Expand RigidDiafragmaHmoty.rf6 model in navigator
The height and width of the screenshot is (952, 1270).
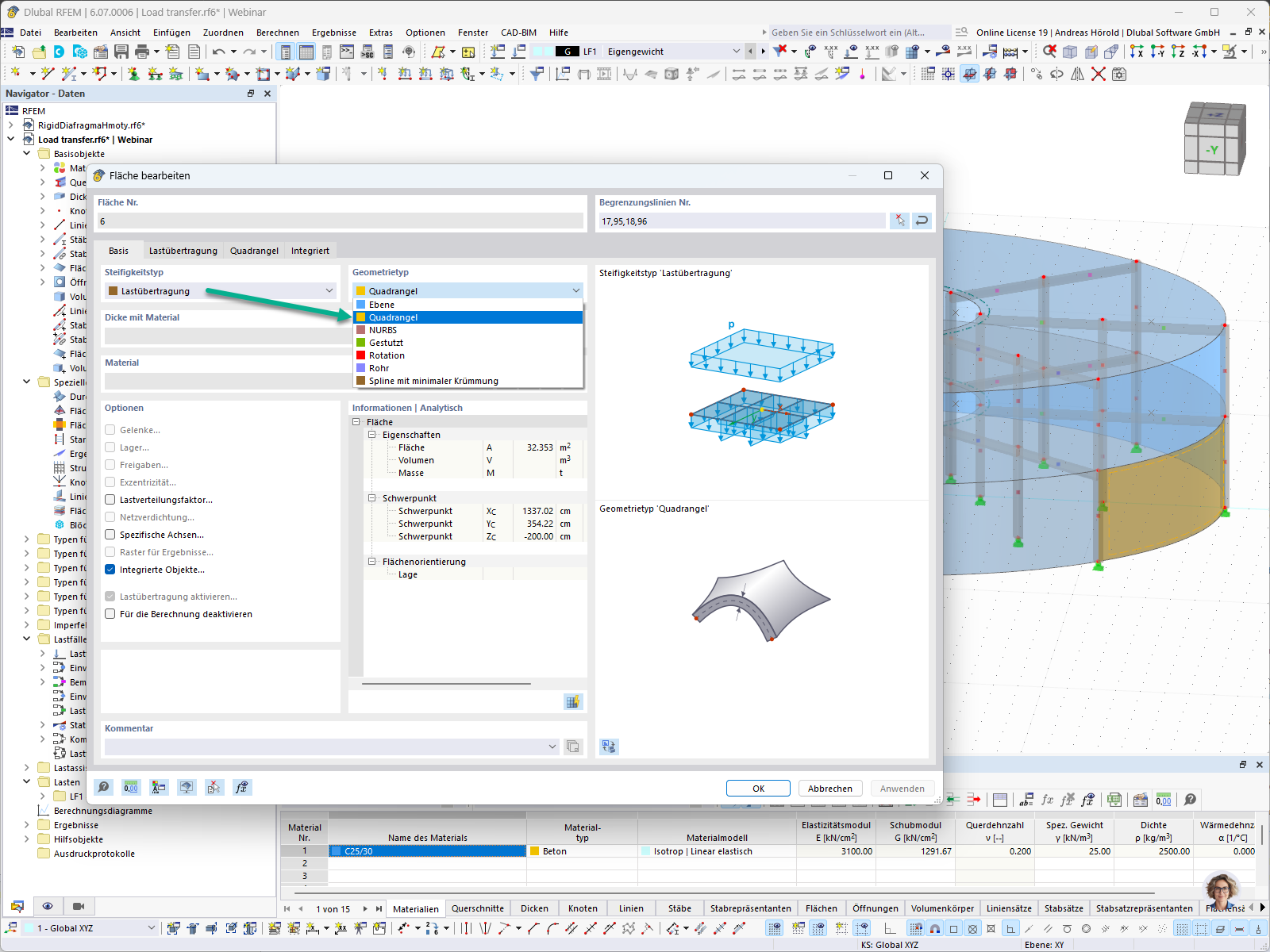pyautogui.click(x=11, y=125)
